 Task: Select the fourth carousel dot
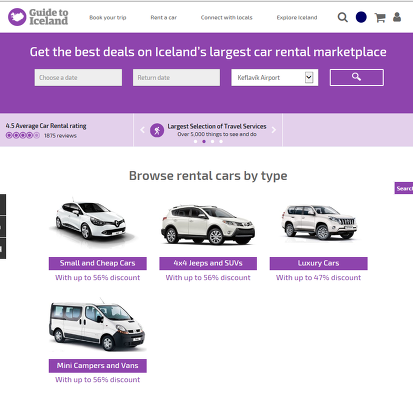pos(221,142)
